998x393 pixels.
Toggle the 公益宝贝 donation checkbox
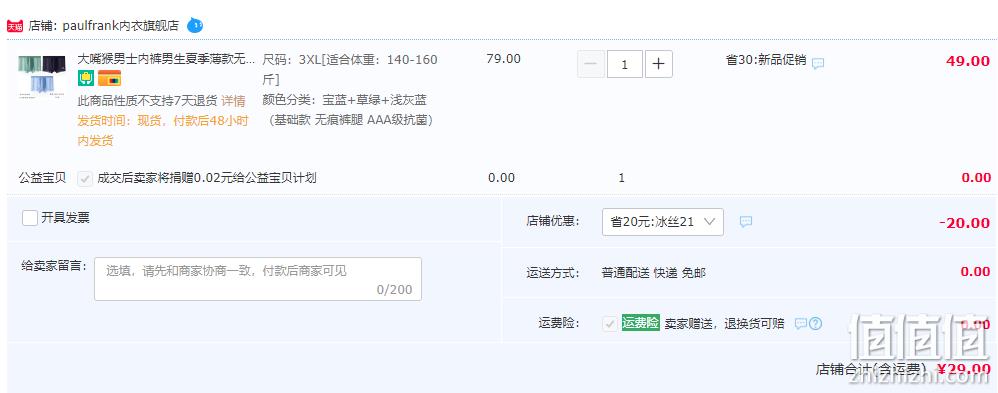pyautogui.click(x=85, y=178)
